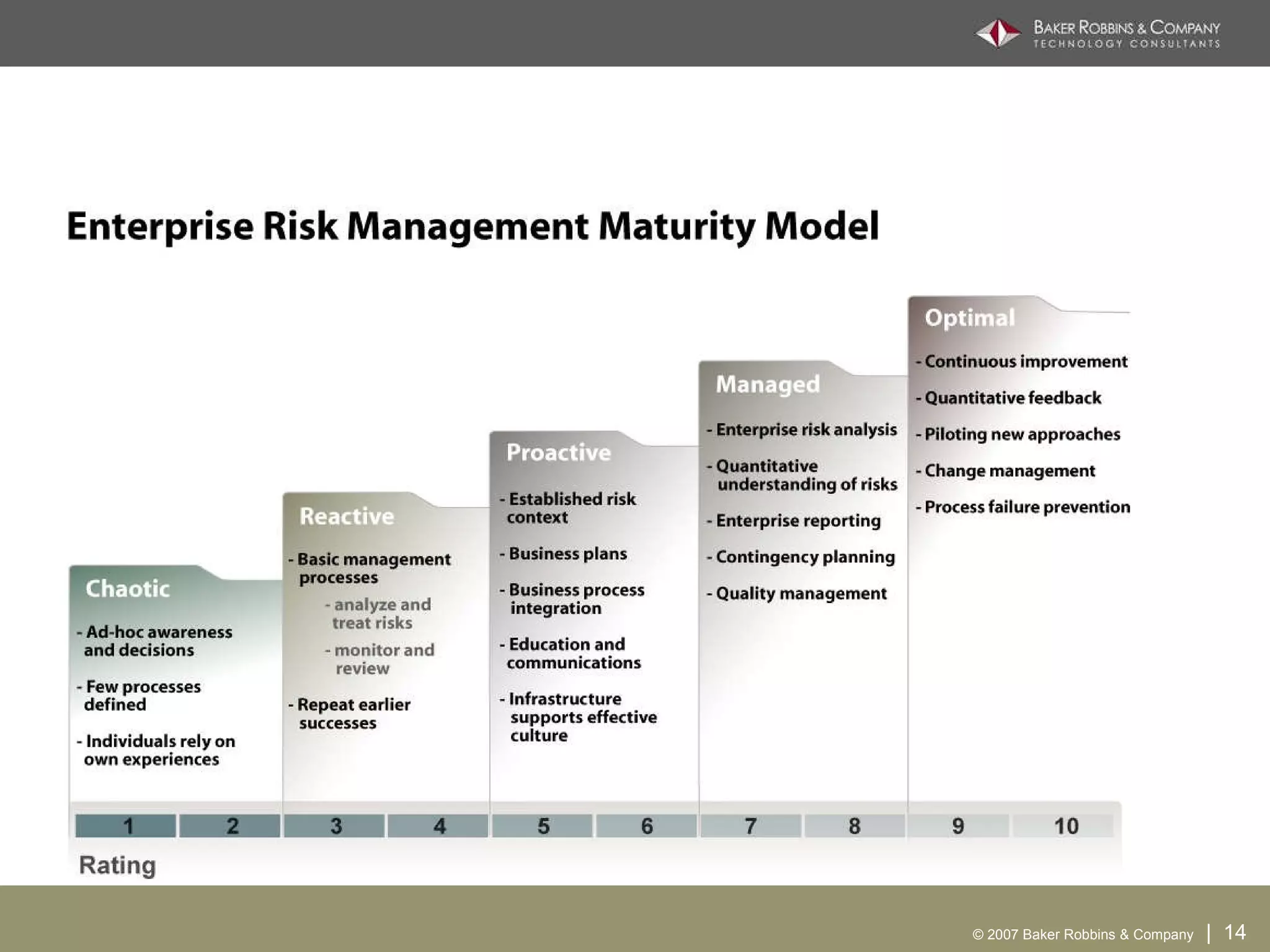Click the 2007 Baker Robbins copyright footer
The image size is (1270, 952).
pyautogui.click(x=1083, y=934)
